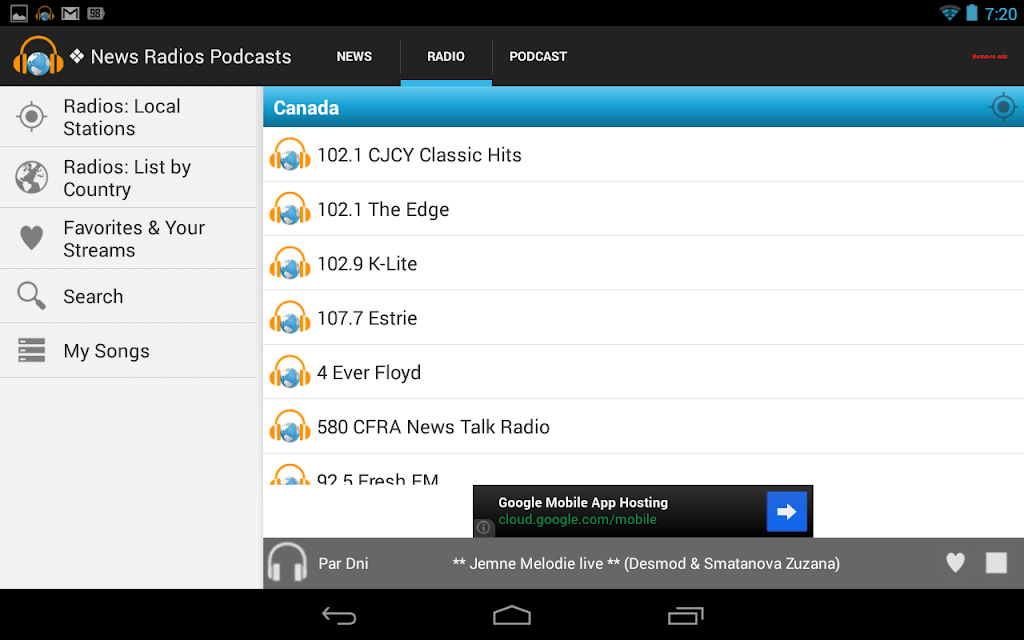The height and width of the screenshot is (640, 1024).
Task: Click the heart icon beside Favorites & Your Streams
Action: (x=31, y=238)
